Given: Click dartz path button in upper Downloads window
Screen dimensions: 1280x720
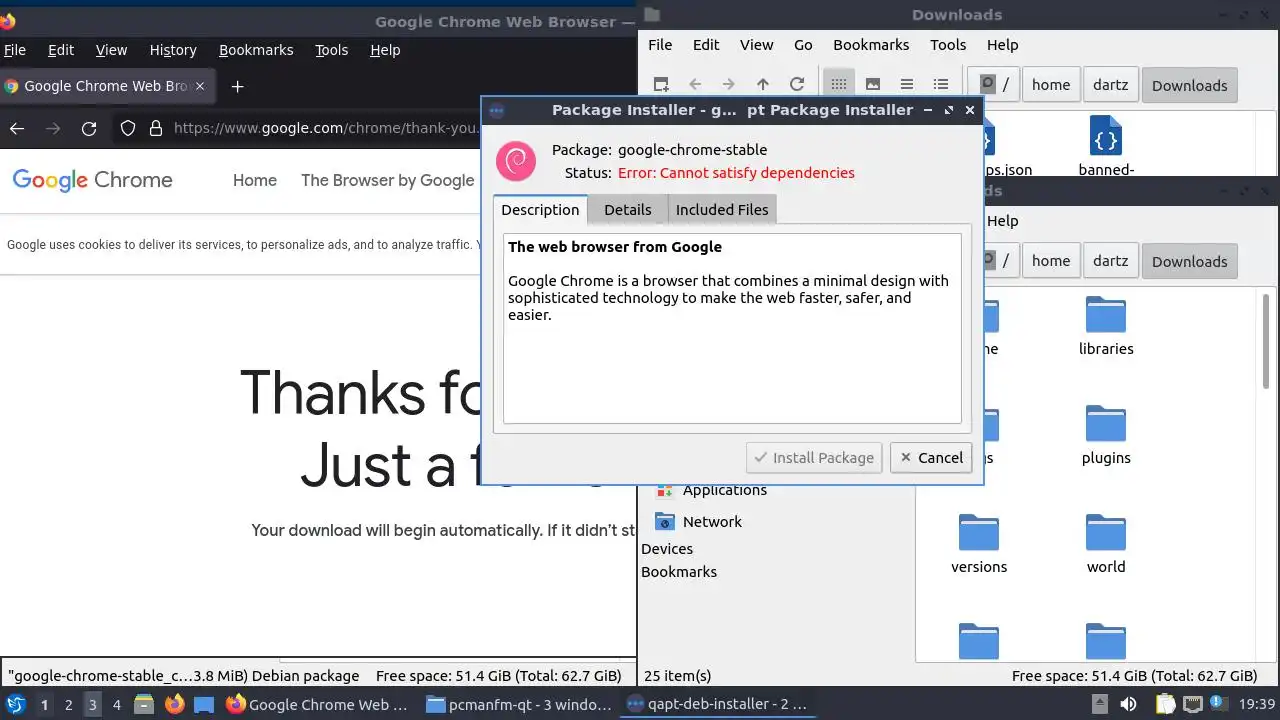Looking at the screenshot, I should pos(1110,85).
